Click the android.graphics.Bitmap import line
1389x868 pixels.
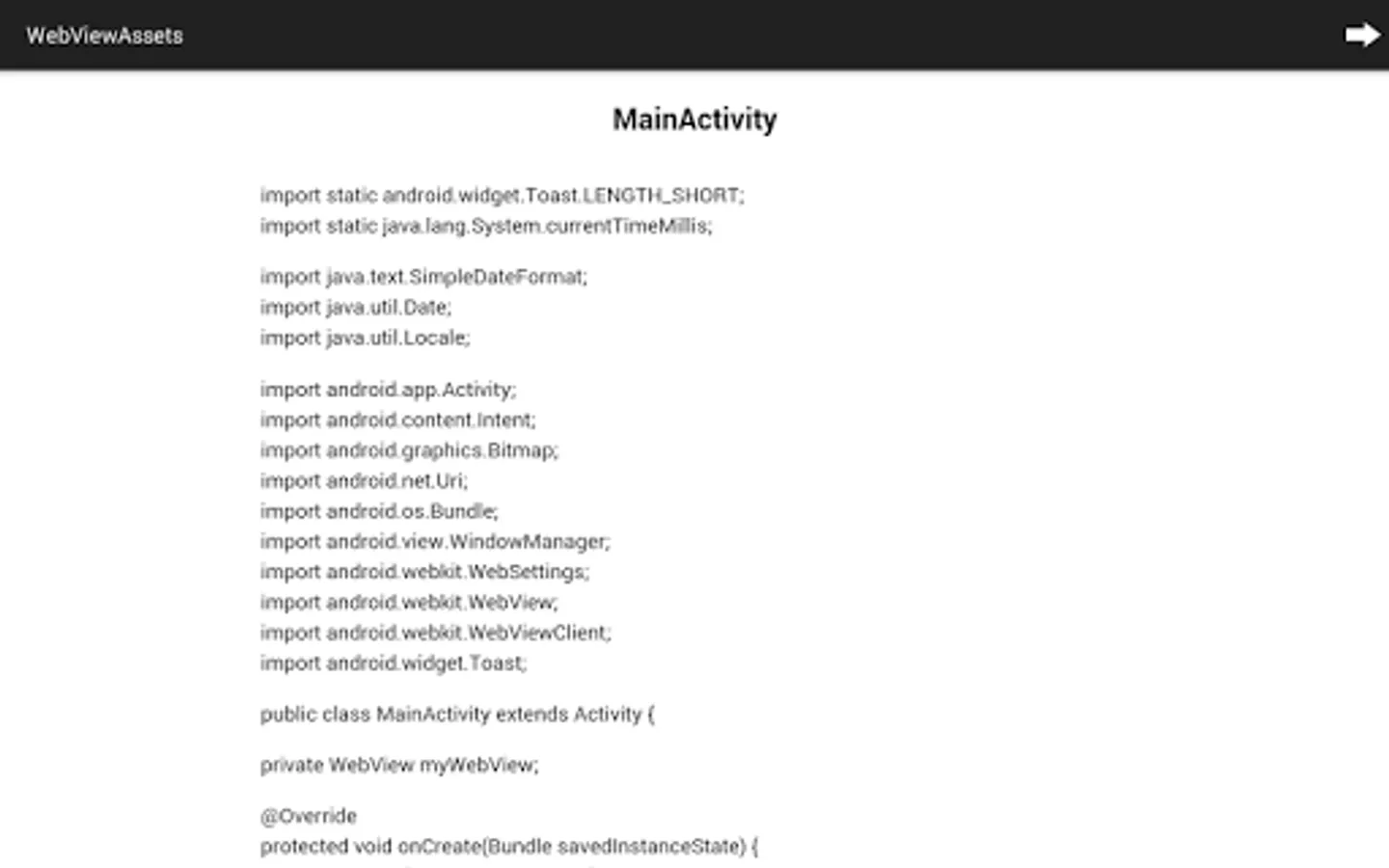click(x=409, y=450)
